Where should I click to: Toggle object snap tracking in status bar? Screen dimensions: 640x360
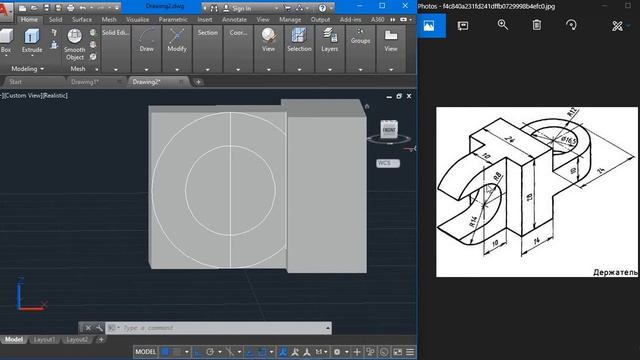250,352
